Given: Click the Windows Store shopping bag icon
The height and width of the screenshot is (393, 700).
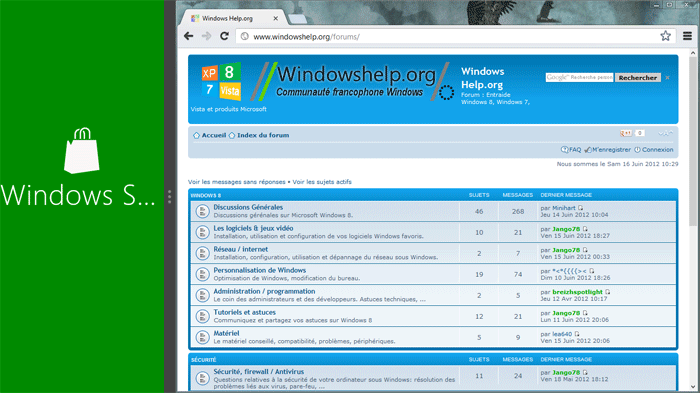Looking at the screenshot, I should (82, 151).
